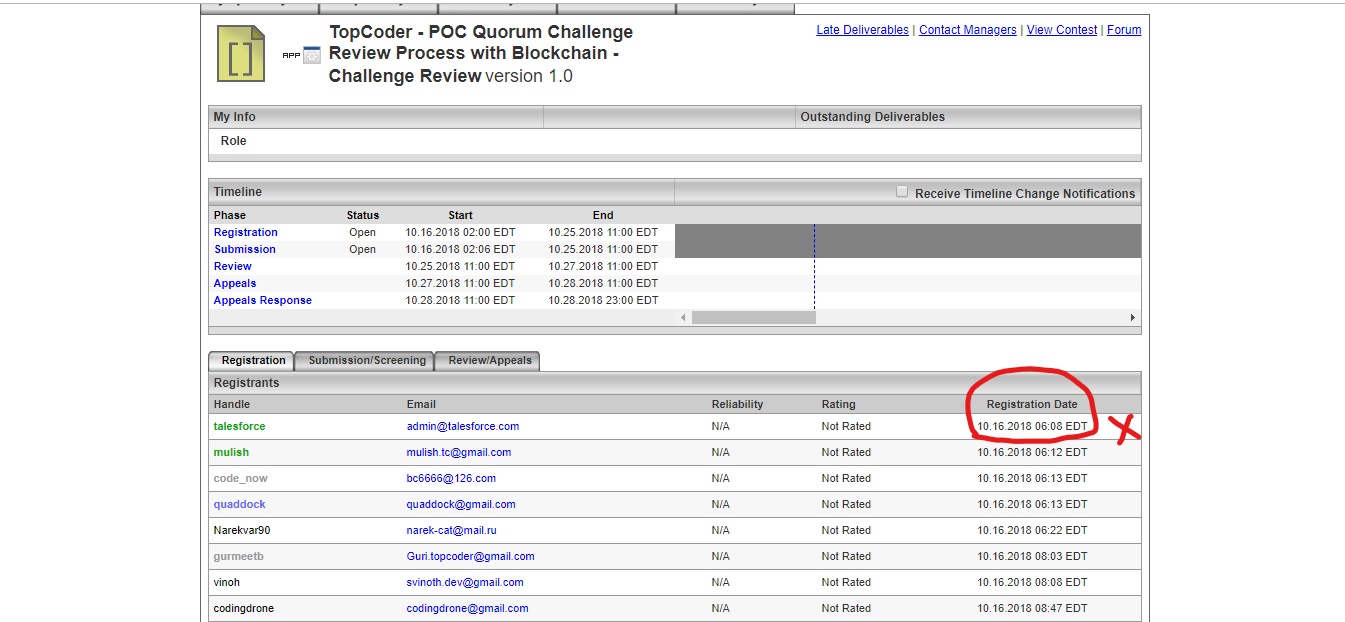Open Narekvar90 handle profile
Screen dimensions: 1345x622
click(x=242, y=530)
